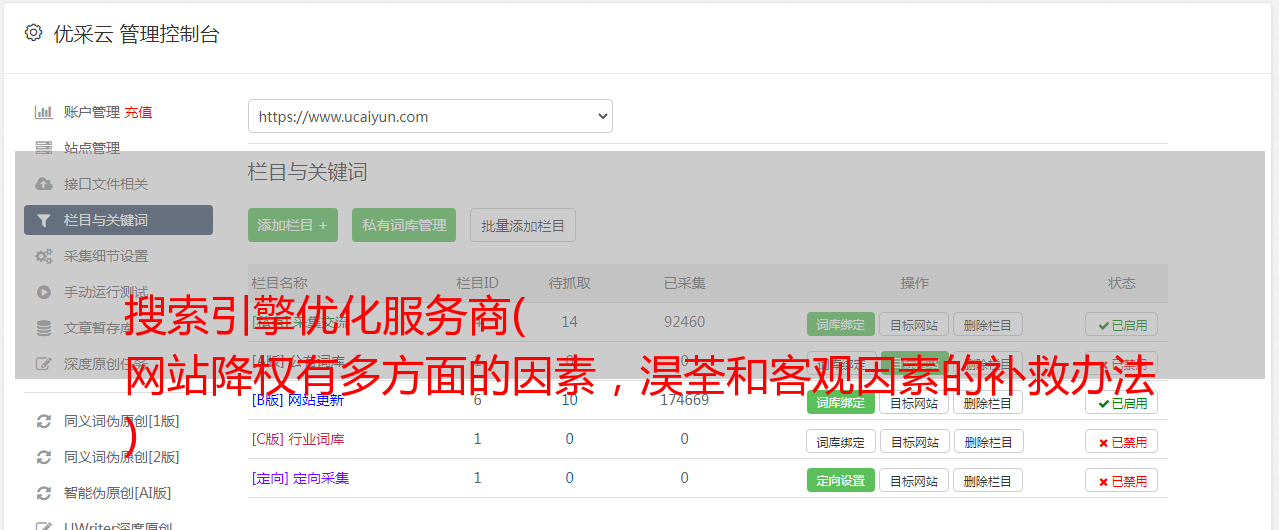Click the 栏目与关键词 page heading
1279x530 pixels.
point(308,172)
